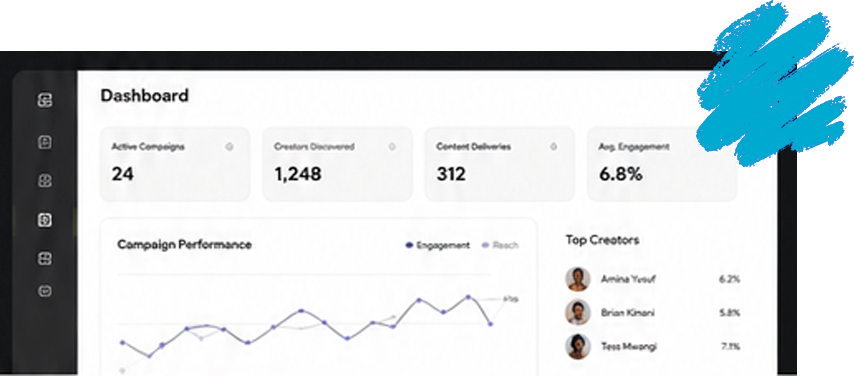Select creator name Tess Mwangi

629,347
